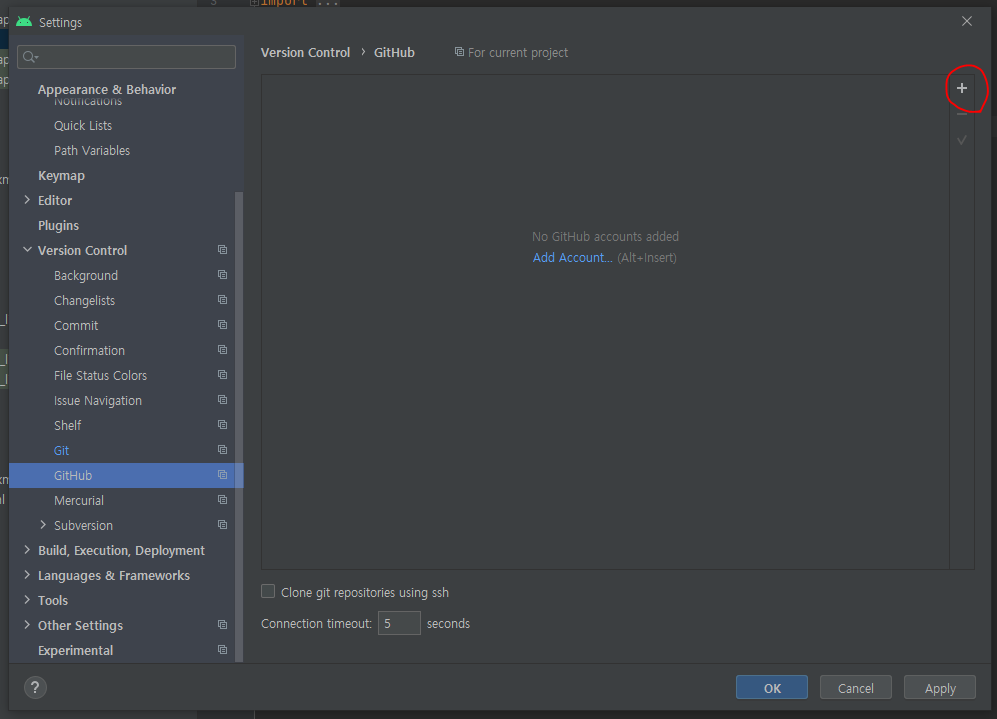Select Commit under Version Control

pyautogui.click(x=76, y=325)
